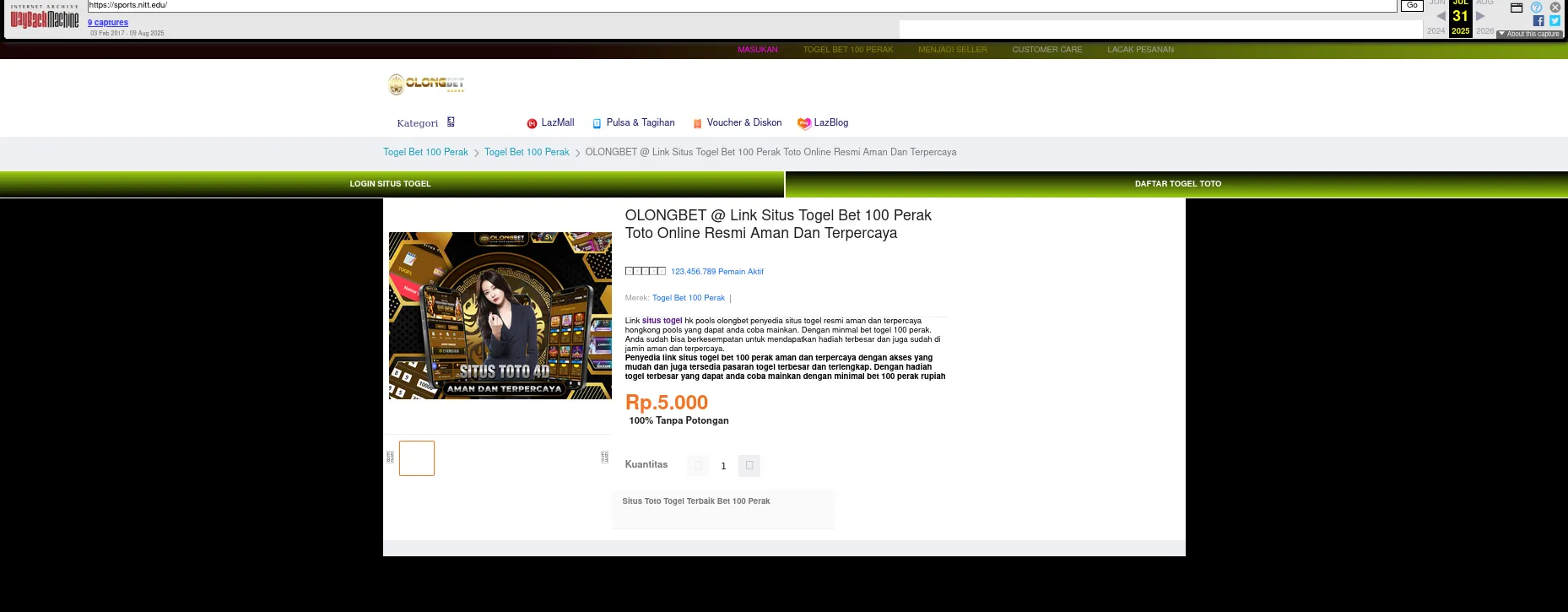Viewport: 1568px width, 612px height.
Task: Click the Rp.5.000 price text
Action: tap(667, 403)
